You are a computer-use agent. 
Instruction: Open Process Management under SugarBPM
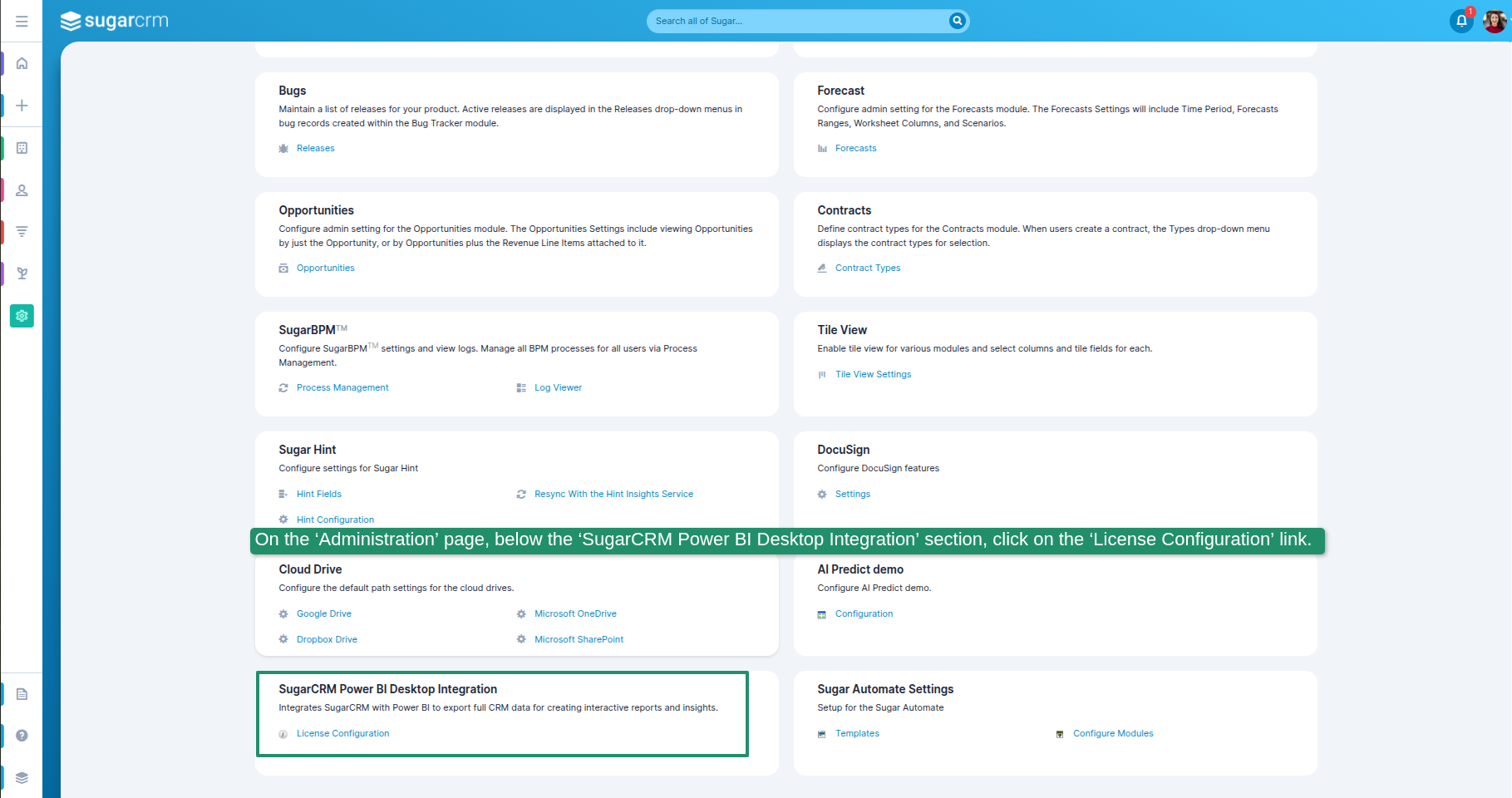(x=342, y=387)
